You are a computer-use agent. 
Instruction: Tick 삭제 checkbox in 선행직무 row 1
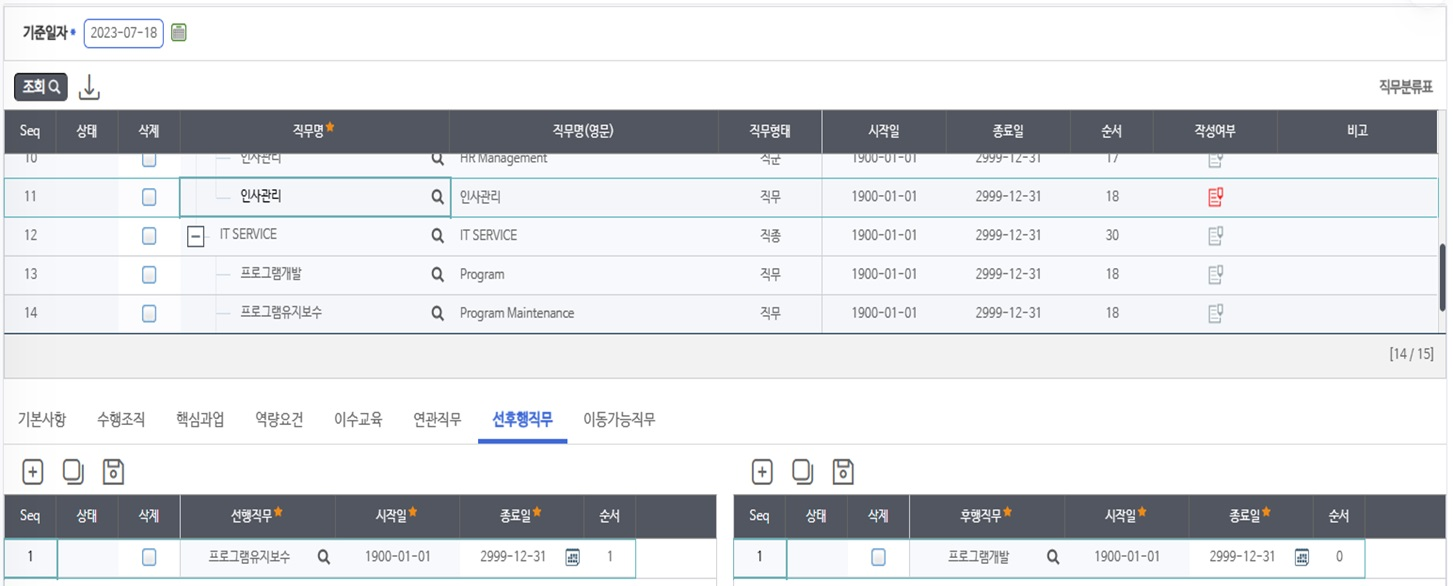click(149, 558)
